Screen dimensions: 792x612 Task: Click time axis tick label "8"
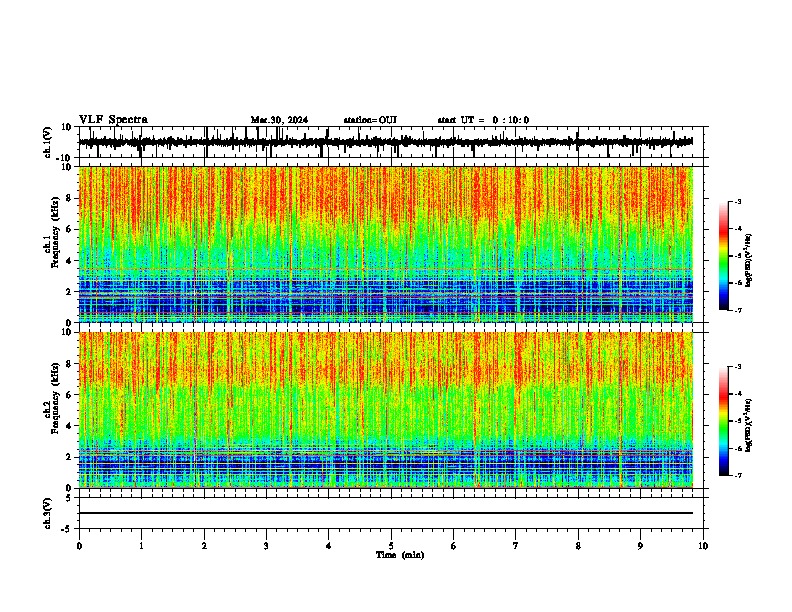point(578,546)
